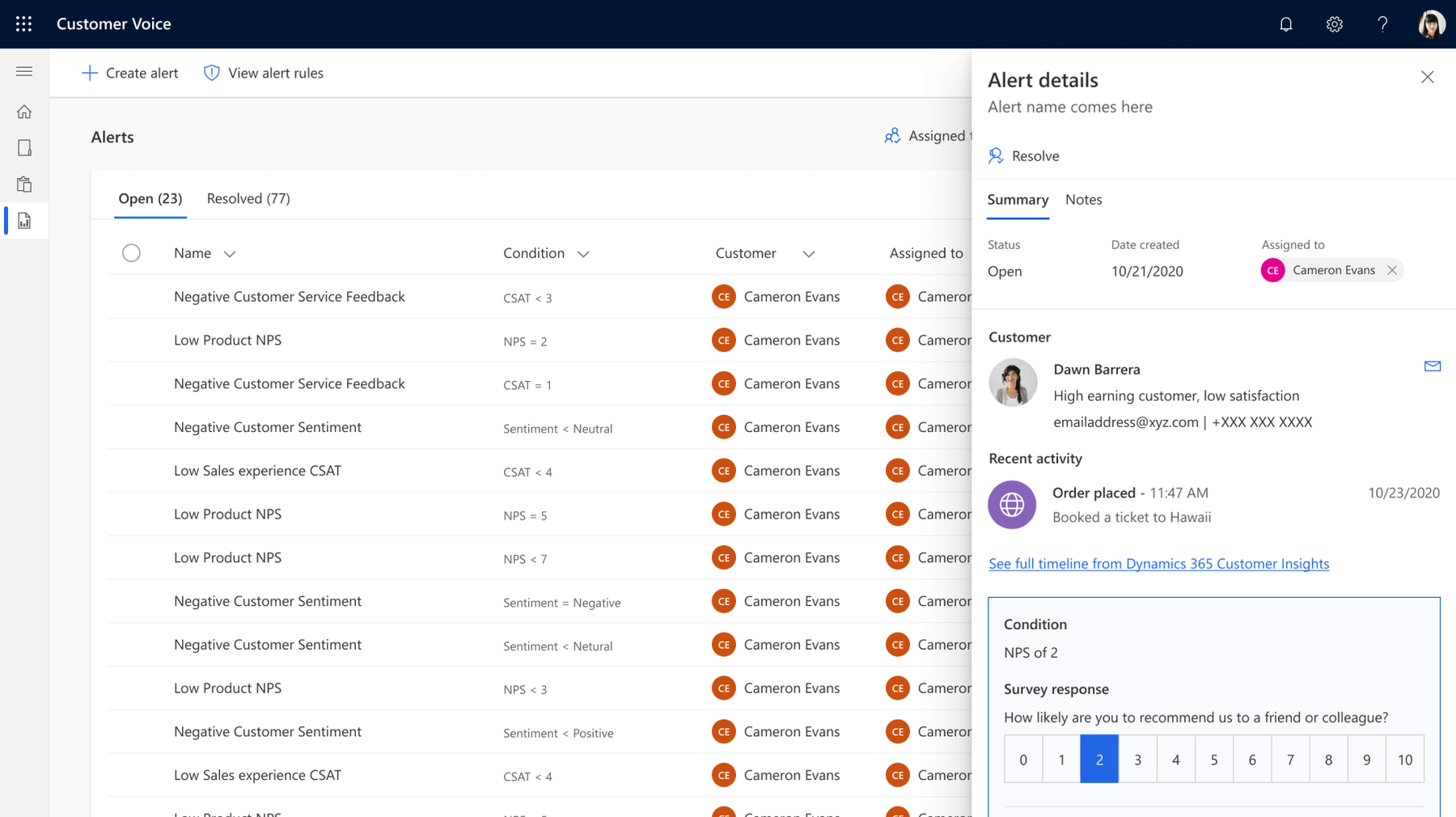Open the app launcher waffle icon
The image size is (1456, 817).
pyautogui.click(x=23, y=23)
